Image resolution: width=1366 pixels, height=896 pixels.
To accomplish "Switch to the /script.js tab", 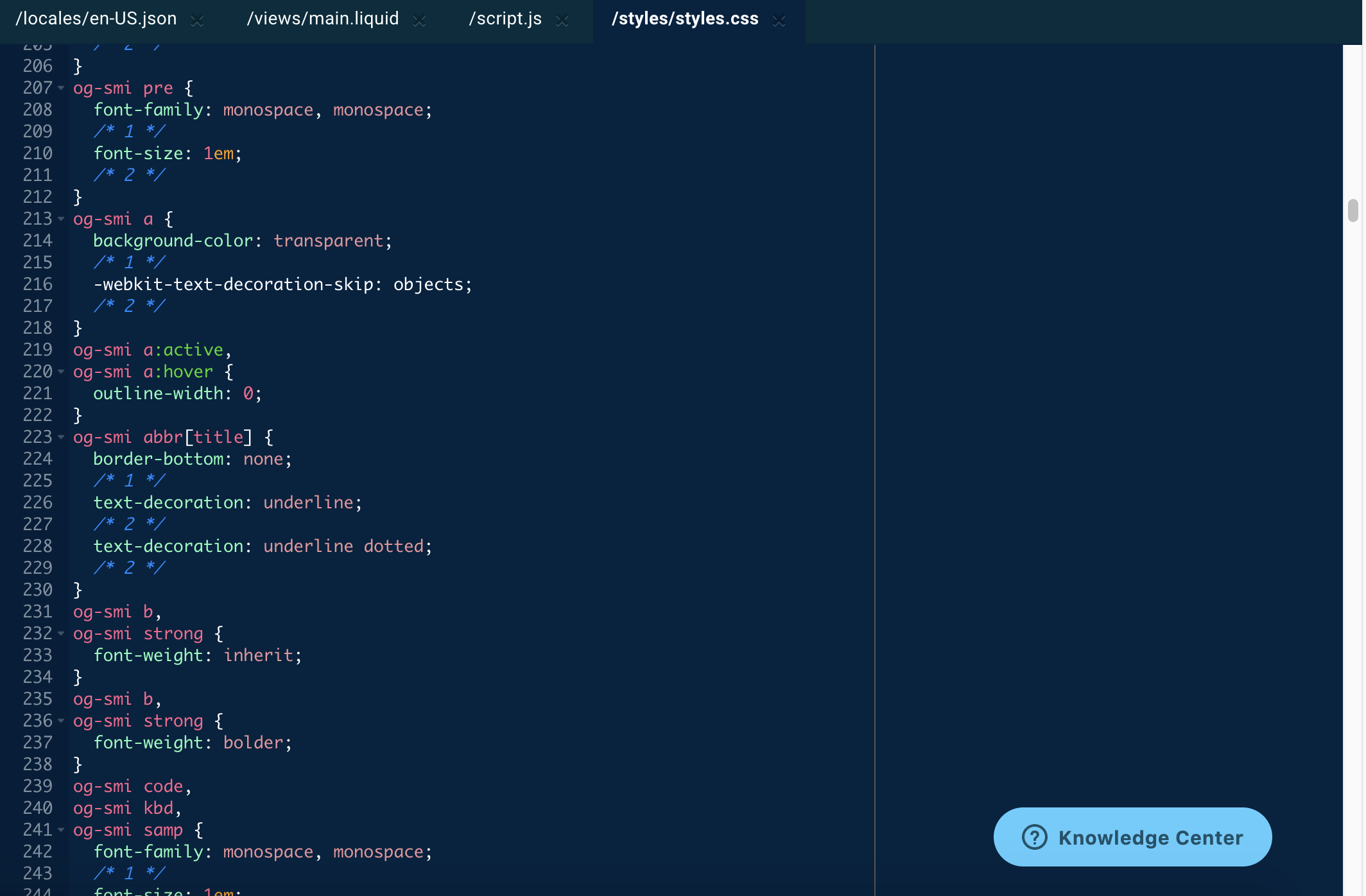I will pyautogui.click(x=505, y=19).
